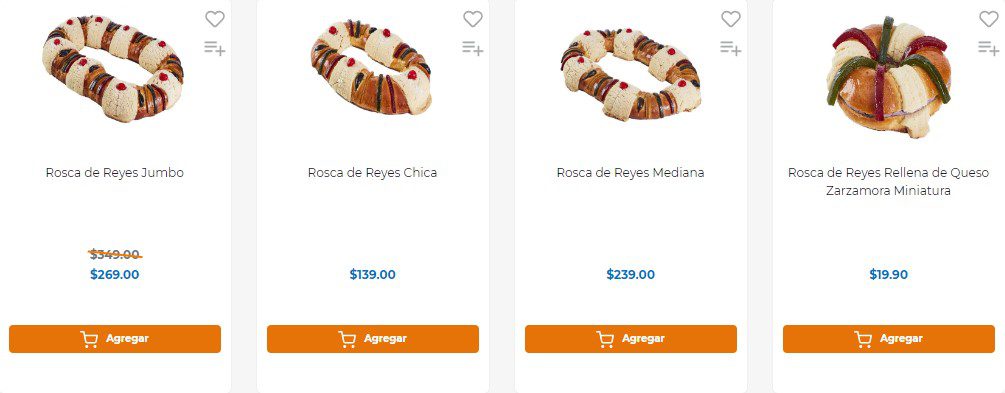This screenshot has height=393, width=1005.
Task: Open Rosca de Reyes Rellena de Queso link
Action: pos(888,182)
